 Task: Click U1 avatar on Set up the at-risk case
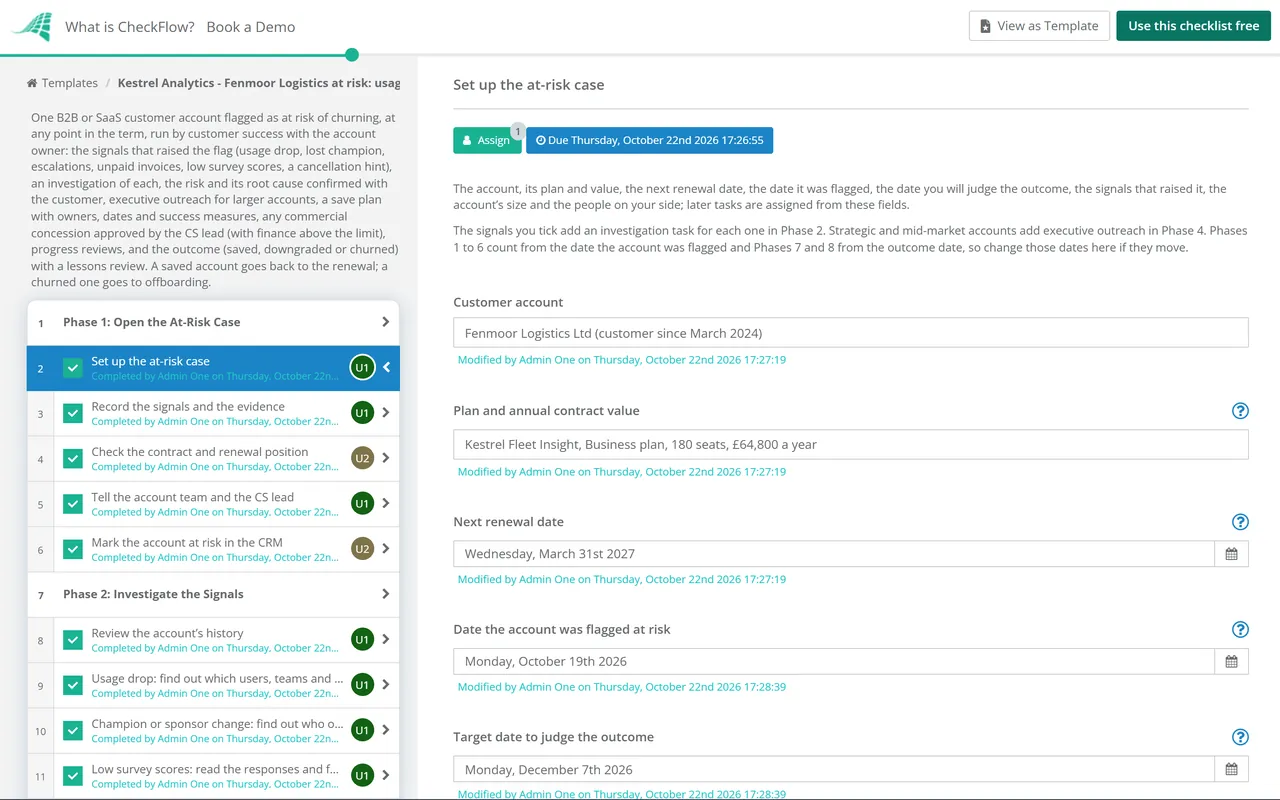[362, 368]
